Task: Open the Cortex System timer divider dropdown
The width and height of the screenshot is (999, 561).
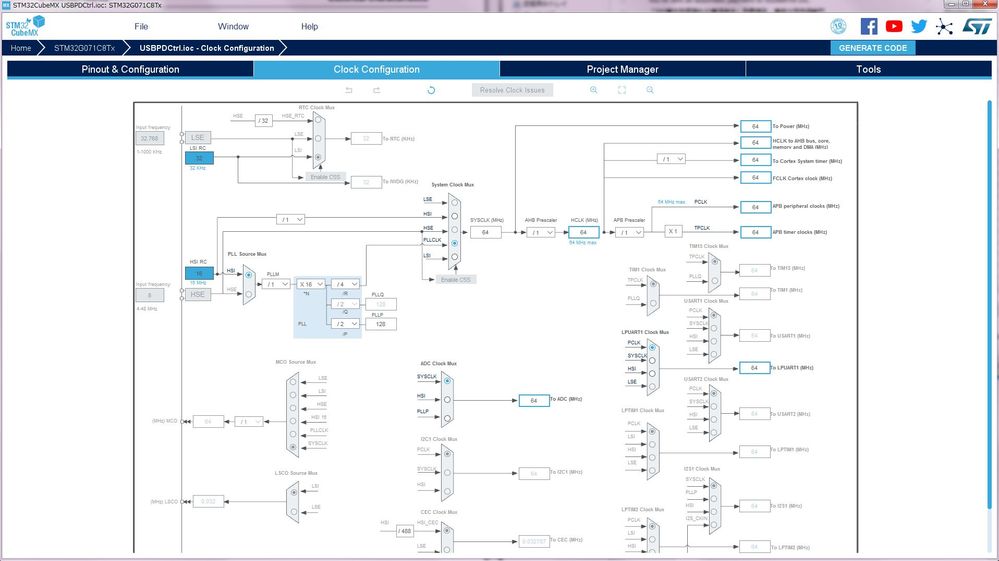Action: pos(671,159)
